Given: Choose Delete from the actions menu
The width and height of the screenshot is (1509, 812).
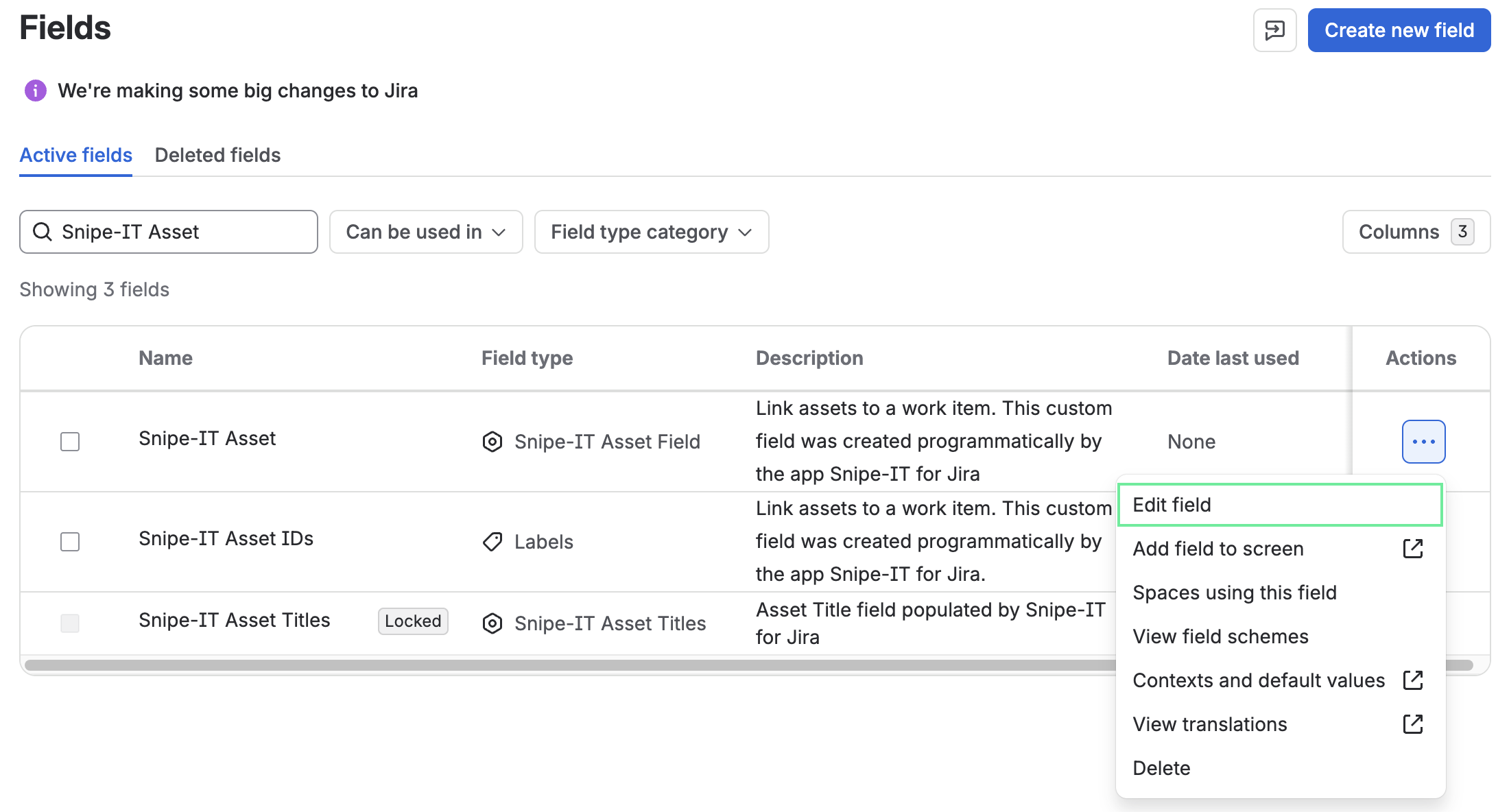Looking at the screenshot, I should (x=1280, y=768).
